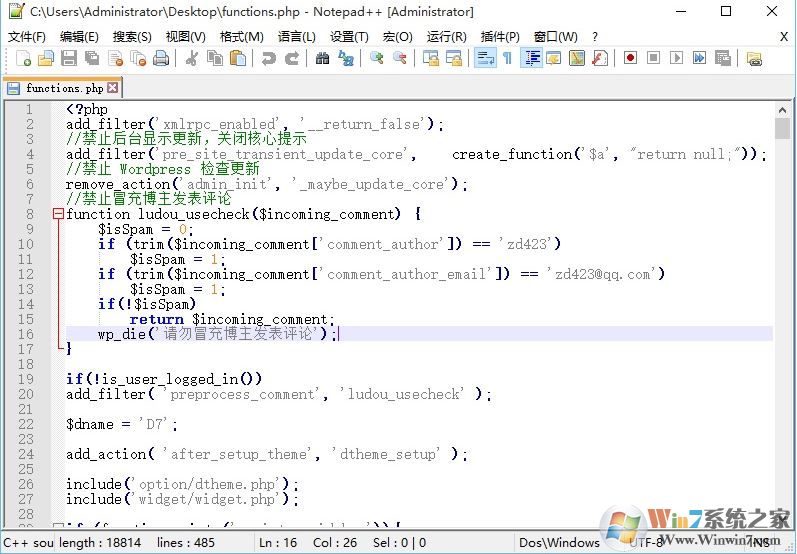Open the 语言(L) language menu
The image size is (797, 554).
pos(296,36)
